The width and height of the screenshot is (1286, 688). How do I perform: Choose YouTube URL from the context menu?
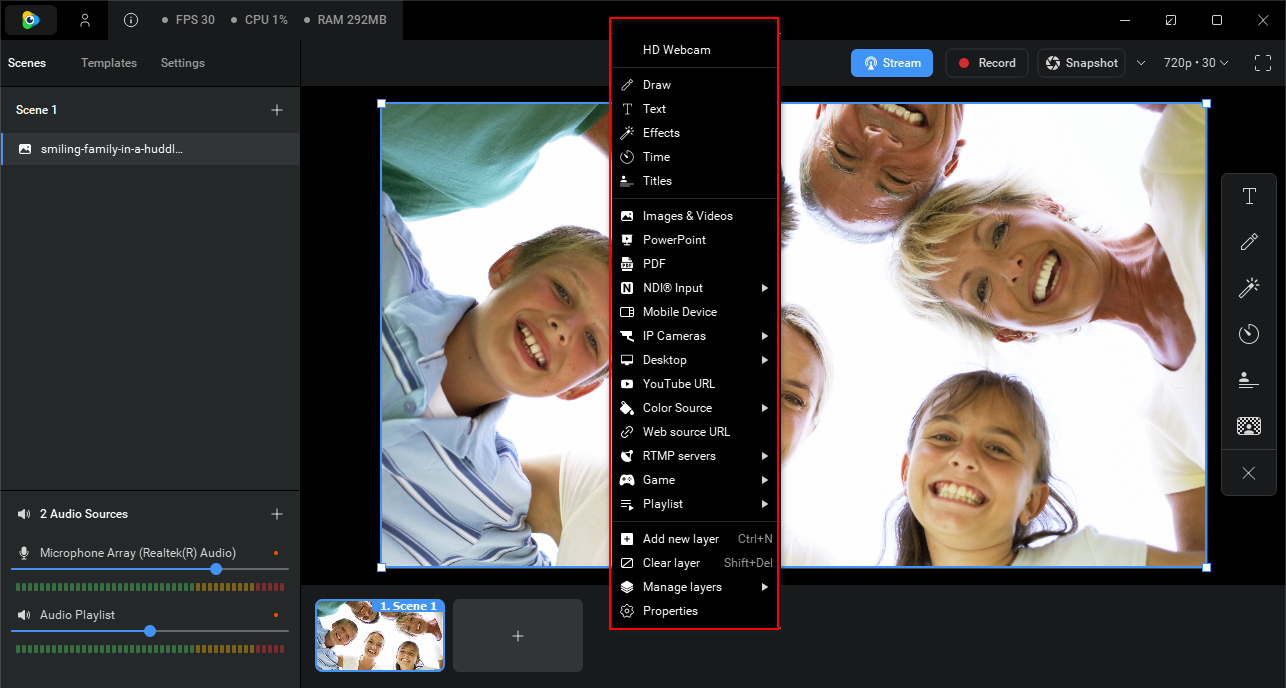[x=678, y=384]
